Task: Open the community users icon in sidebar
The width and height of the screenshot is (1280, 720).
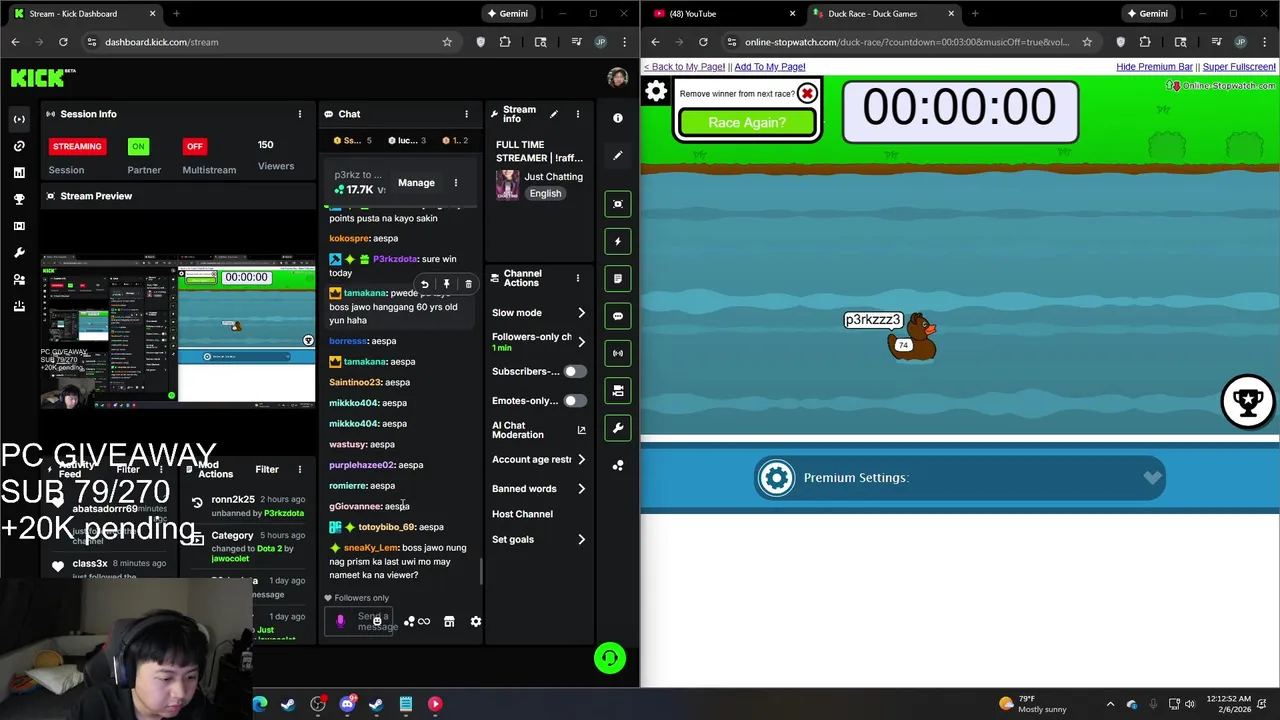Action: tap(19, 280)
